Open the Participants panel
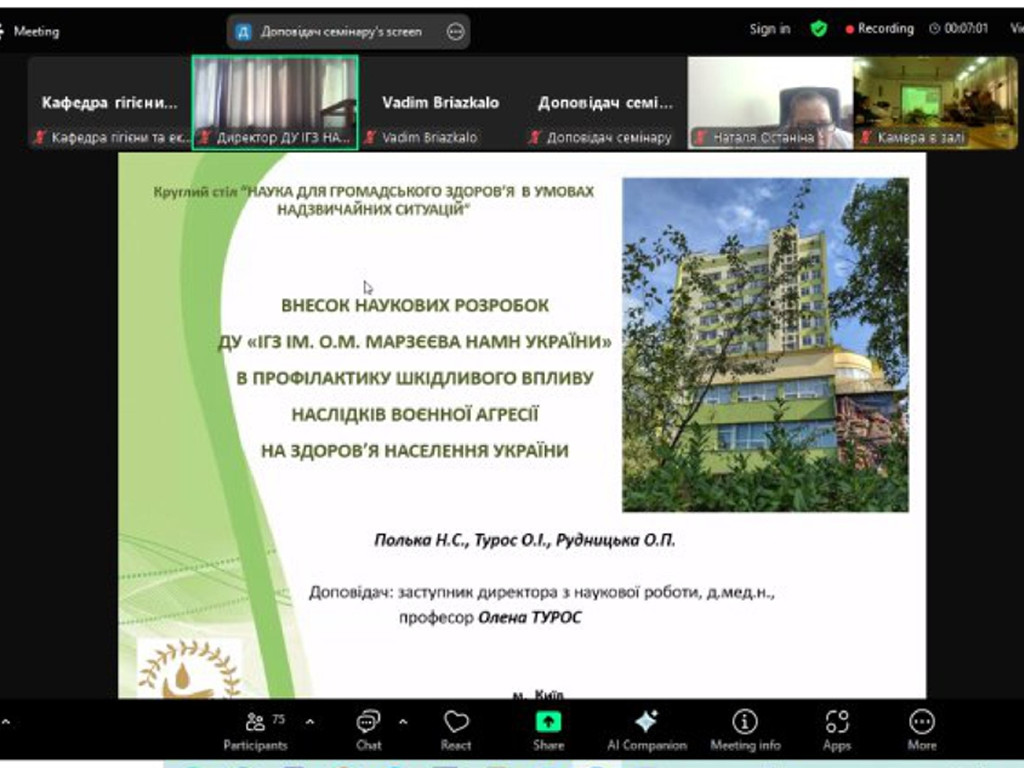This screenshot has width=1024, height=768. pos(255,731)
